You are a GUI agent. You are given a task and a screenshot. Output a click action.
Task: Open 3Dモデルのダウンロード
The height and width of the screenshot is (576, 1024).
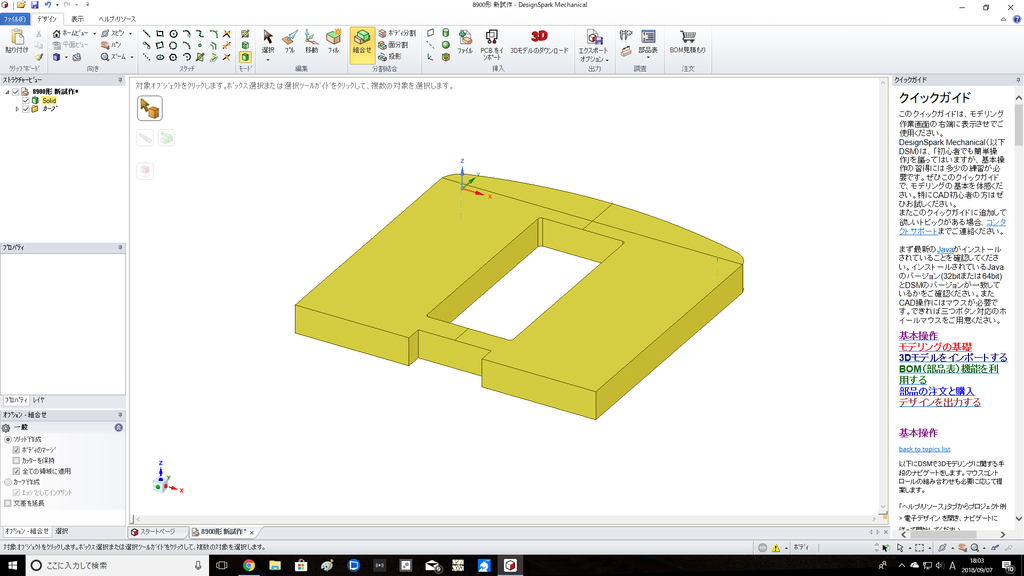539,42
